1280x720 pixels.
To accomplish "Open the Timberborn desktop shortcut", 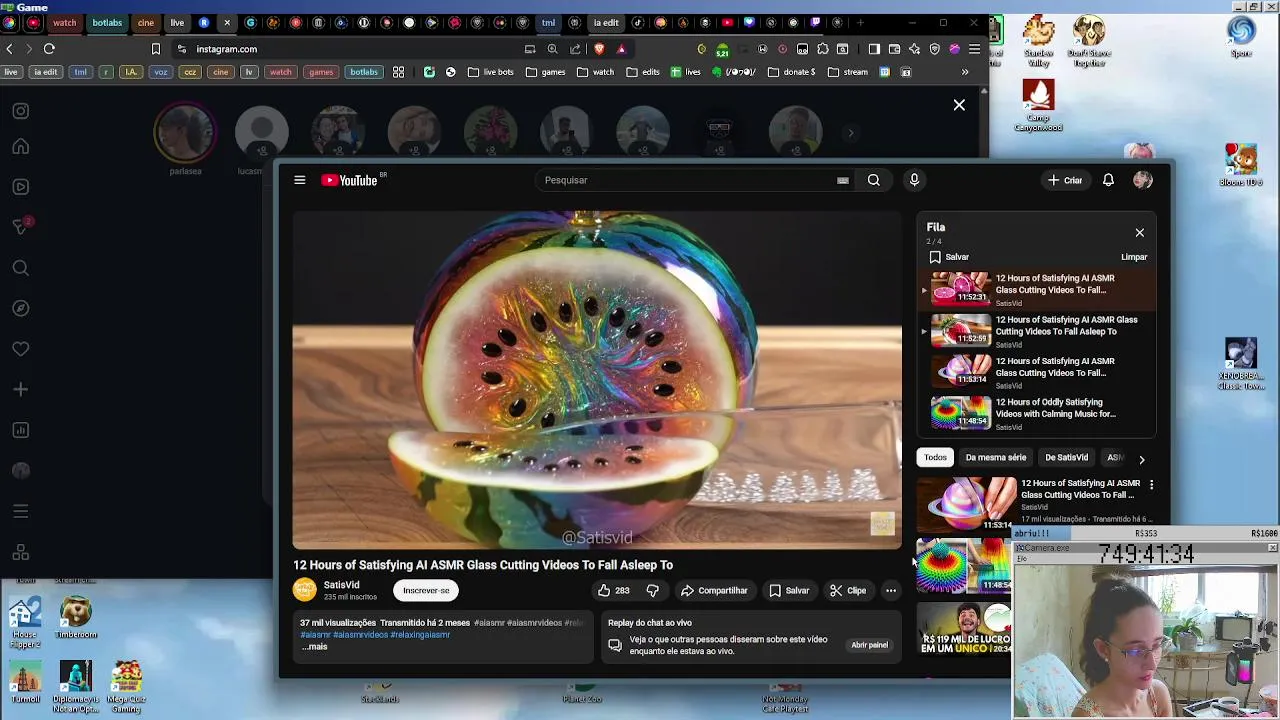I will [76, 618].
